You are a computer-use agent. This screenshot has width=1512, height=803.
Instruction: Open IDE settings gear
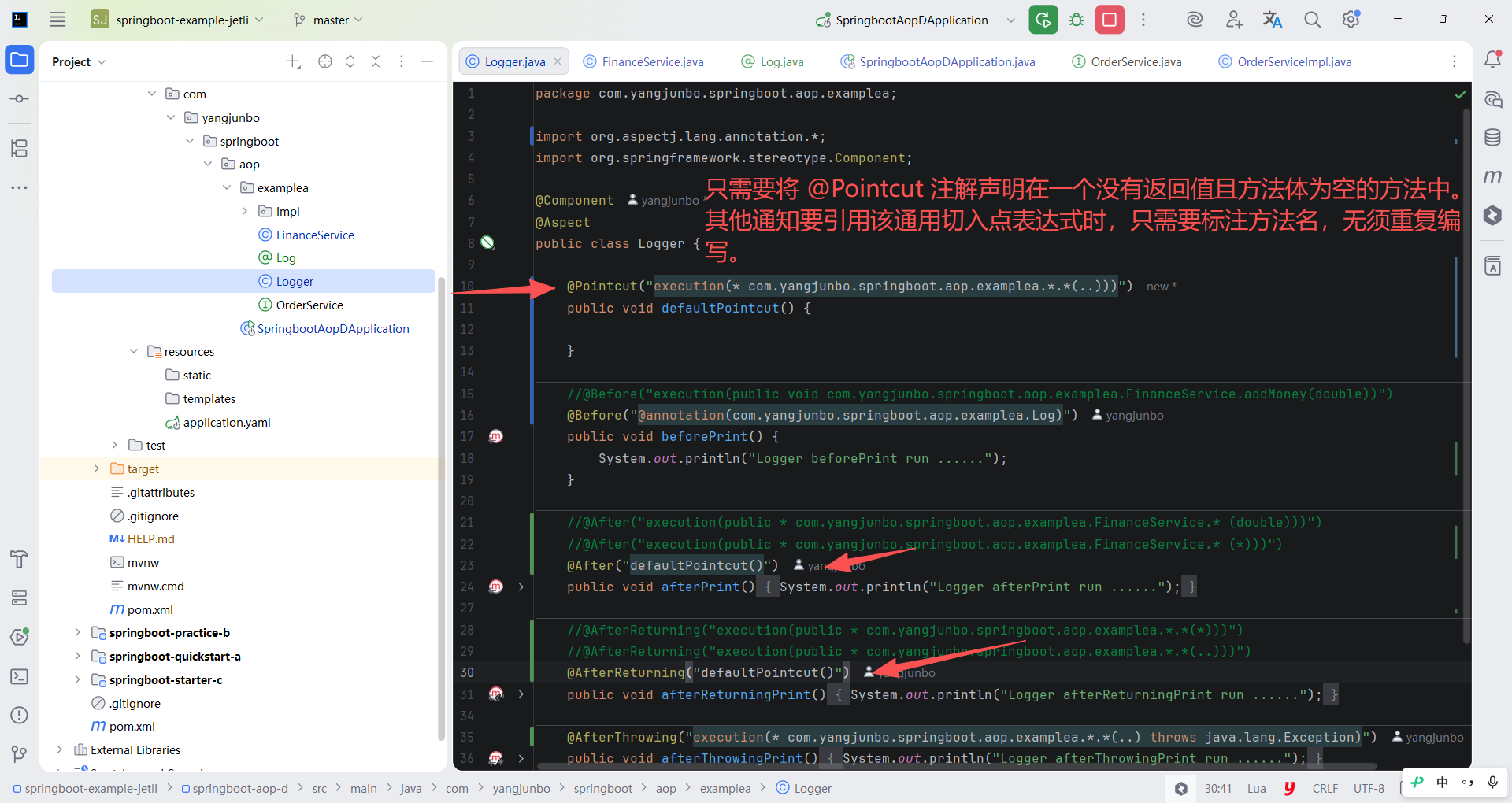1351,20
